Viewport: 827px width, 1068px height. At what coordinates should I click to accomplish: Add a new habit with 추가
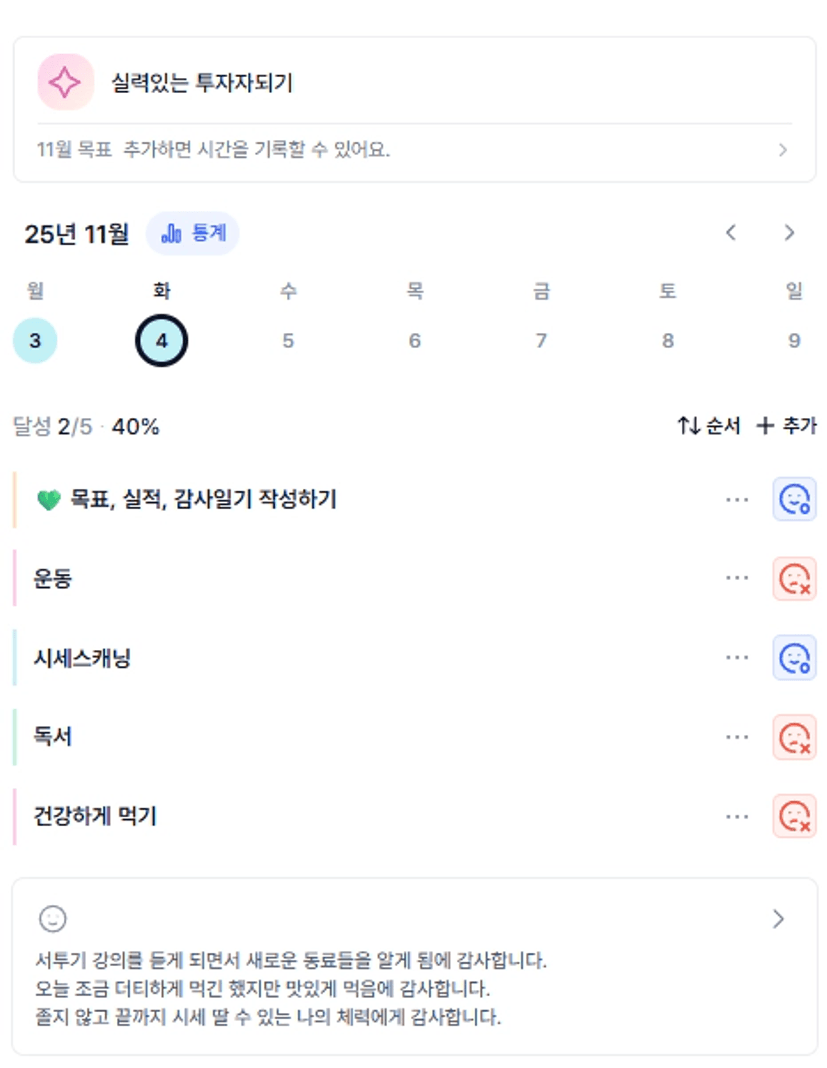(786, 426)
